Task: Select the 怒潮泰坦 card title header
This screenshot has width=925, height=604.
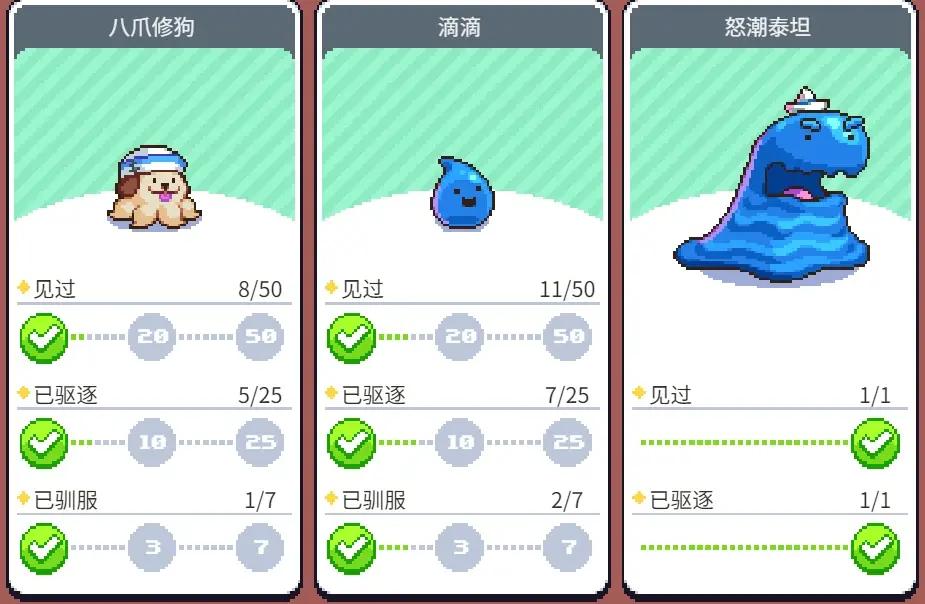Action: click(769, 28)
